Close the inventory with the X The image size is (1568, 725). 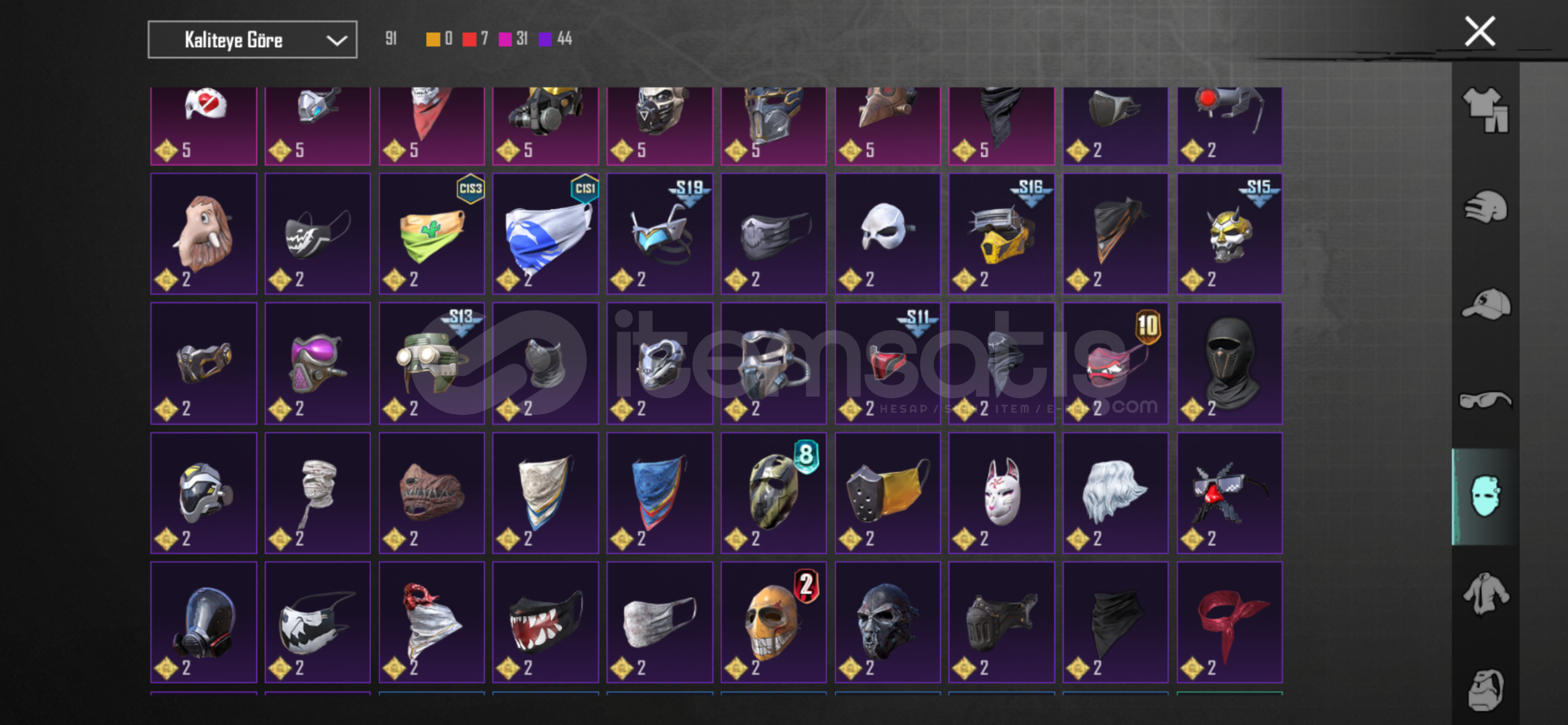tap(1479, 32)
